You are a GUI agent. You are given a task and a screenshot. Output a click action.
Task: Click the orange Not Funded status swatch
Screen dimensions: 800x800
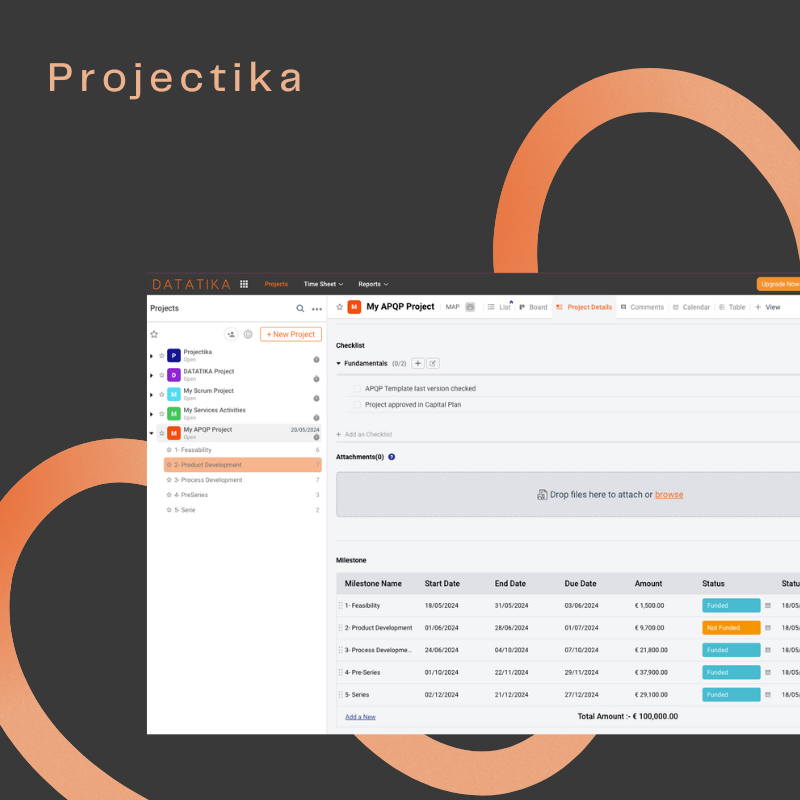pyautogui.click(x=731, y=628)
